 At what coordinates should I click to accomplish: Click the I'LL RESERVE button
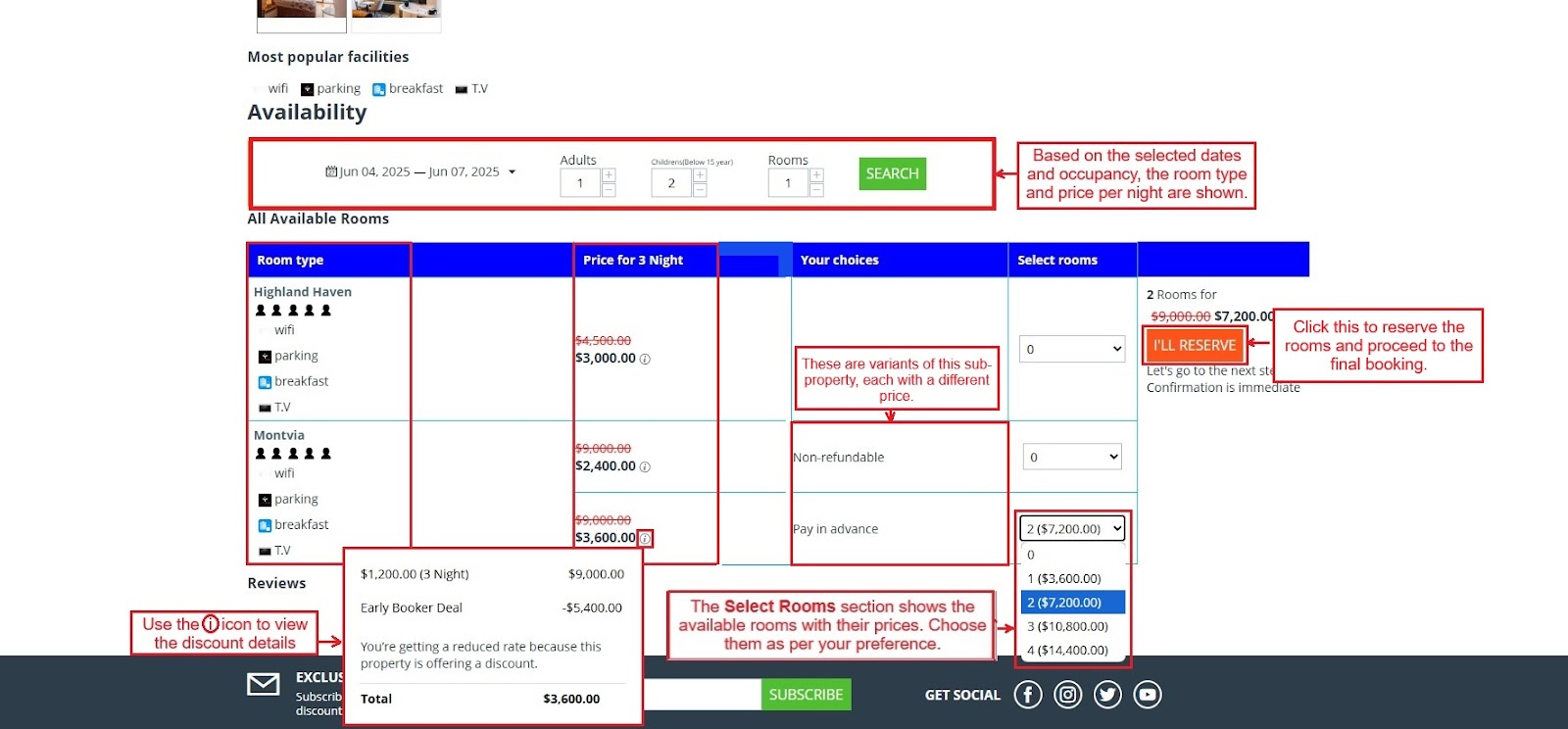[1194, 346]
